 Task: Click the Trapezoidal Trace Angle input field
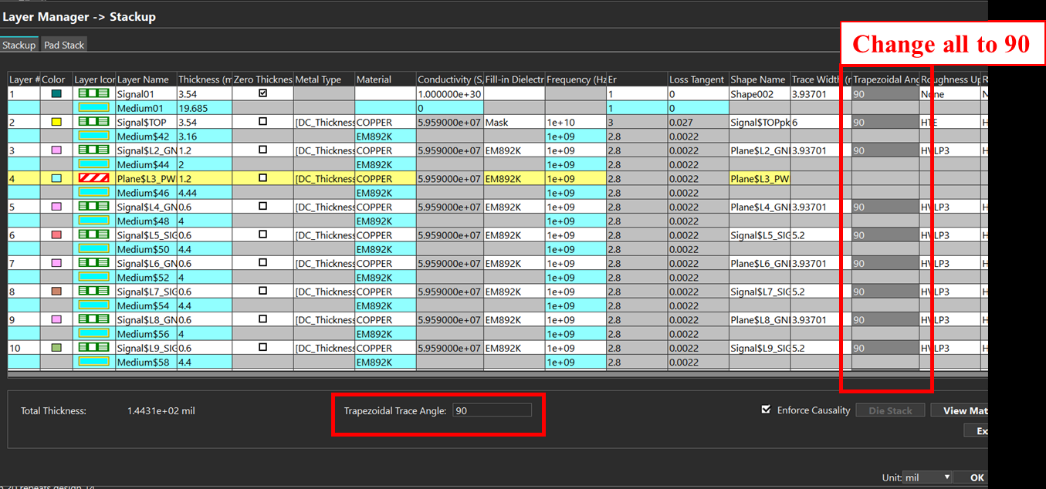pos(492,410)
